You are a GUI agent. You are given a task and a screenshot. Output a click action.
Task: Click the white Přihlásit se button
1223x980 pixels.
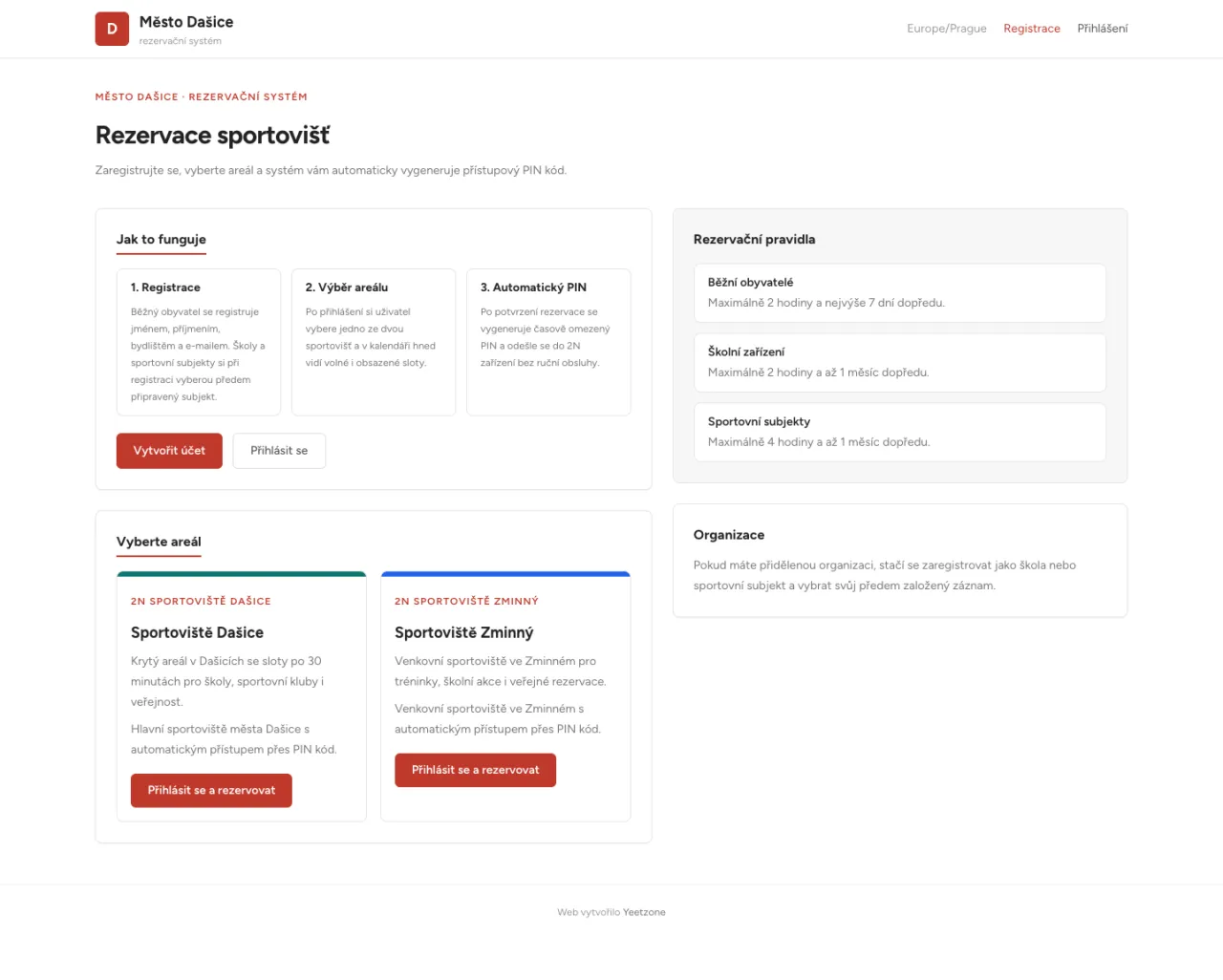pyautogui.click(x=279, y=451)
